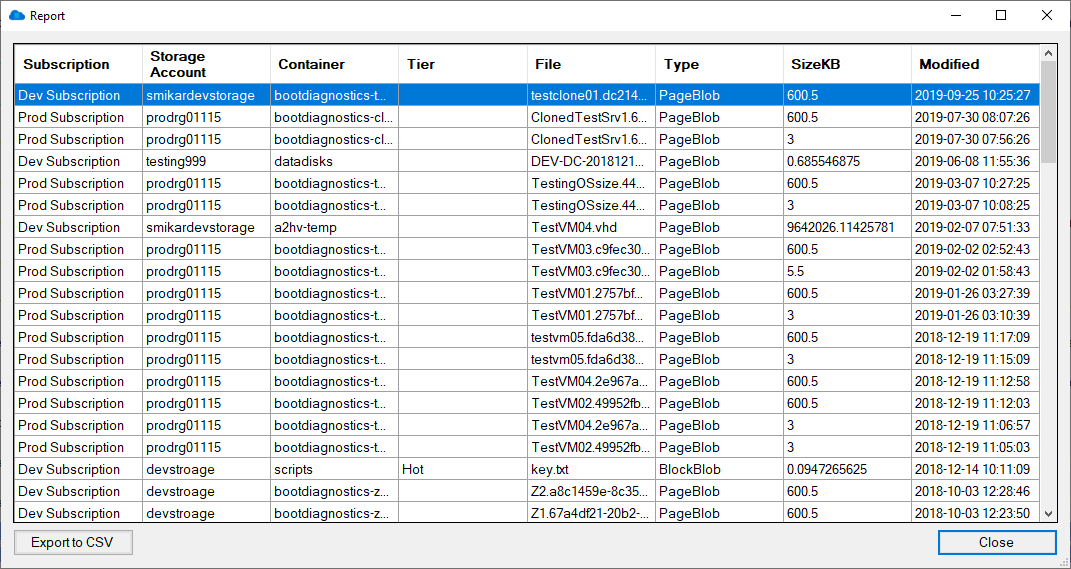The image size is (1071, 569).
Task: Select the a2hv-temp container cell
Action: (x=335, y=227)
